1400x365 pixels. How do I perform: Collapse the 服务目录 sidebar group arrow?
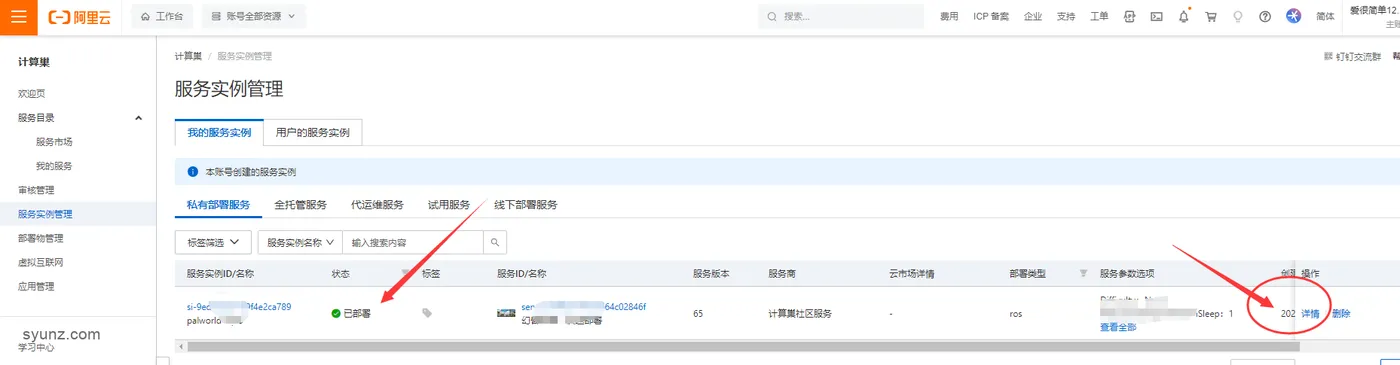[x=139, y=117]
